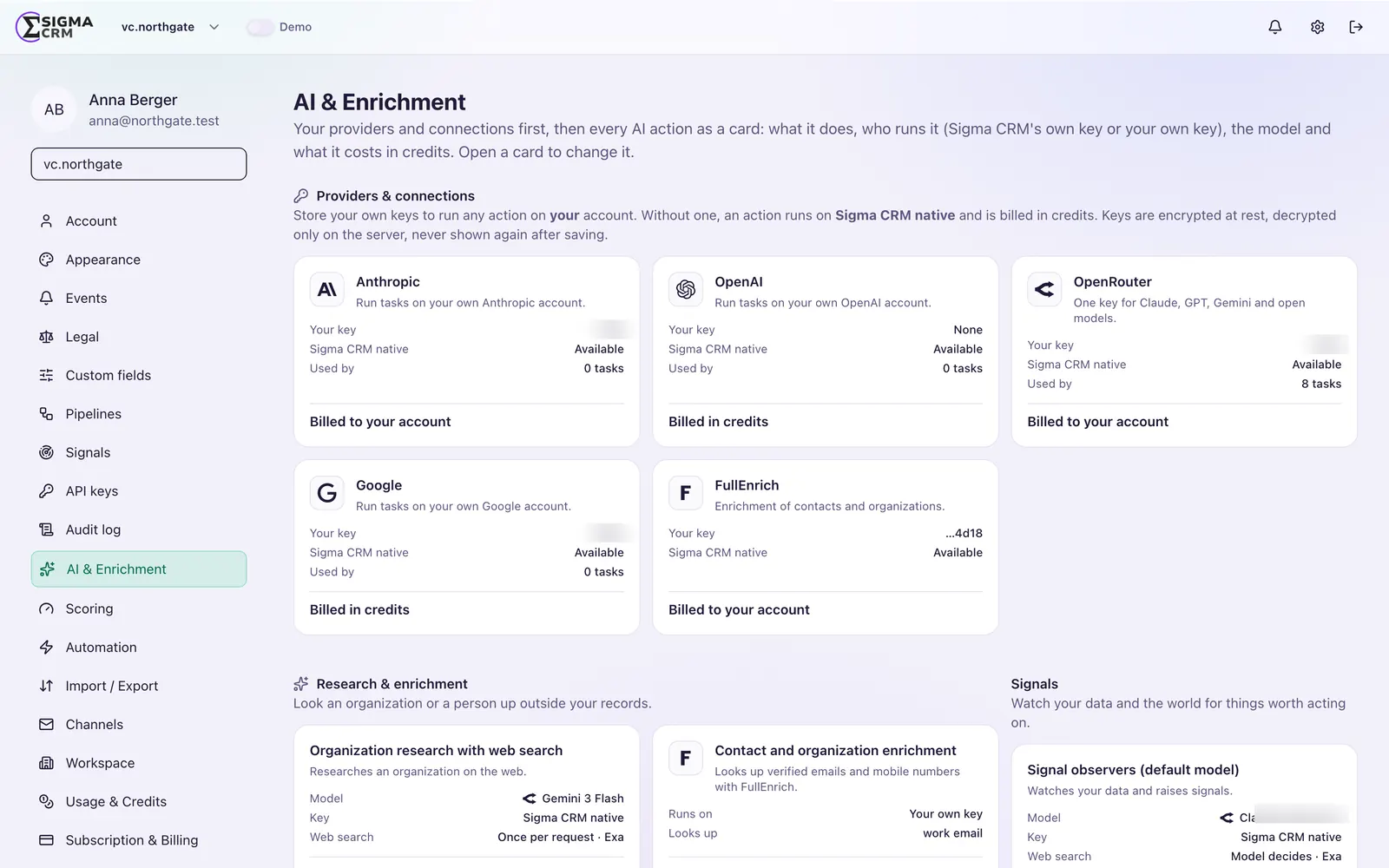Click the Signals target icon in sidebar
Screen dimensions: 1389x868
coord(46,452)
